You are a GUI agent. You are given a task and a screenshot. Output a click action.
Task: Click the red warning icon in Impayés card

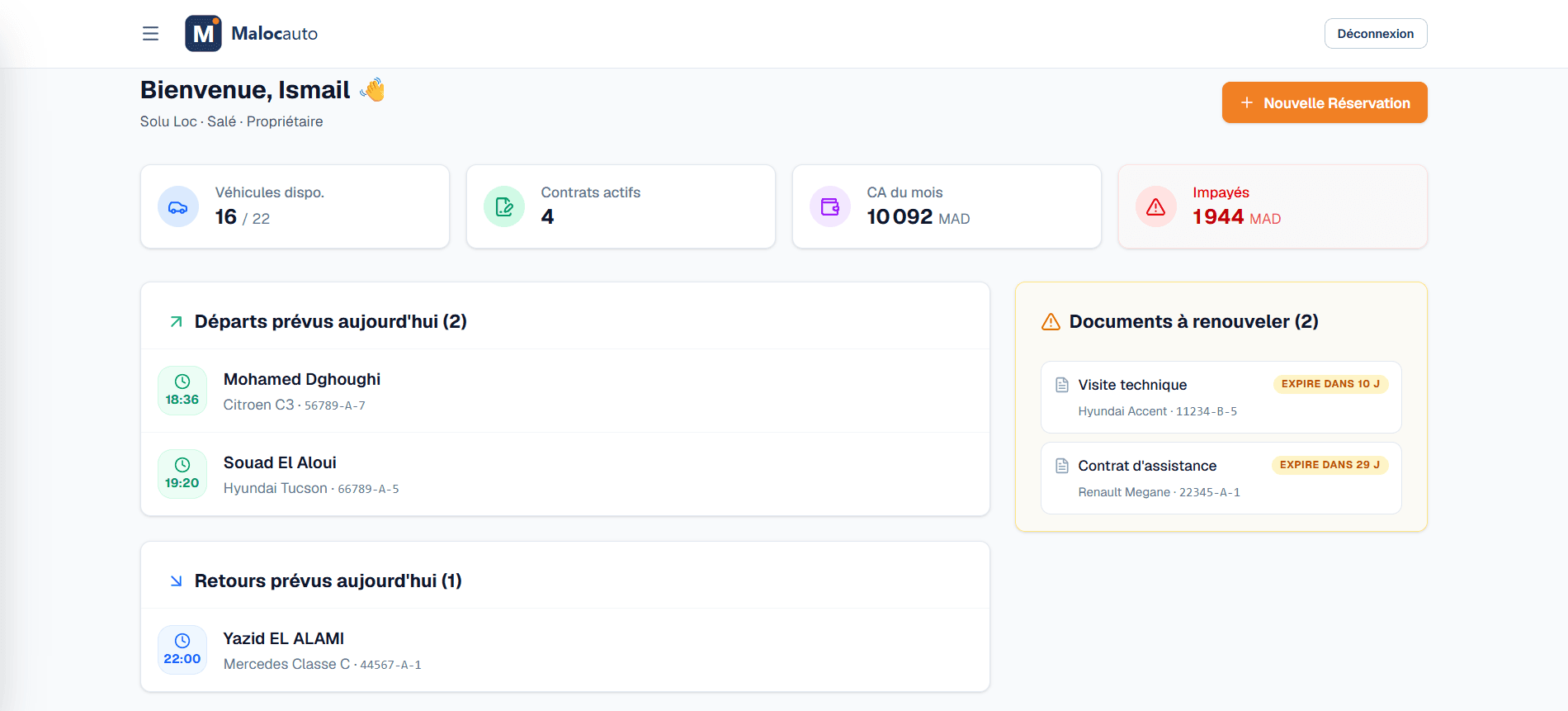click(x=1156, y=207)
